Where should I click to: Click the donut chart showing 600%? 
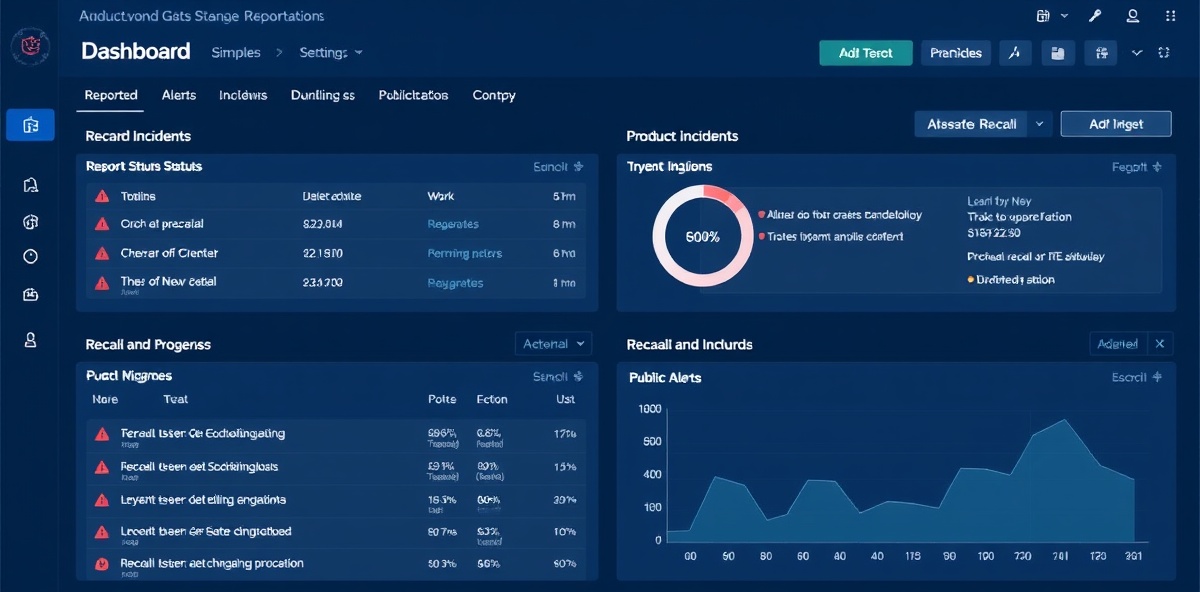(x=702, y=237)
